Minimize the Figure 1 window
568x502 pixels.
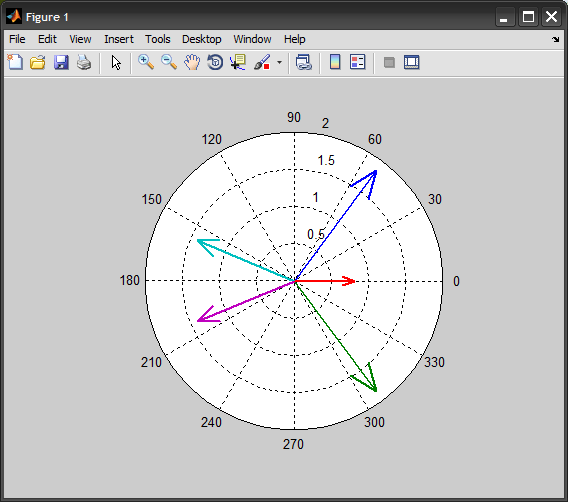pos(504,17)
